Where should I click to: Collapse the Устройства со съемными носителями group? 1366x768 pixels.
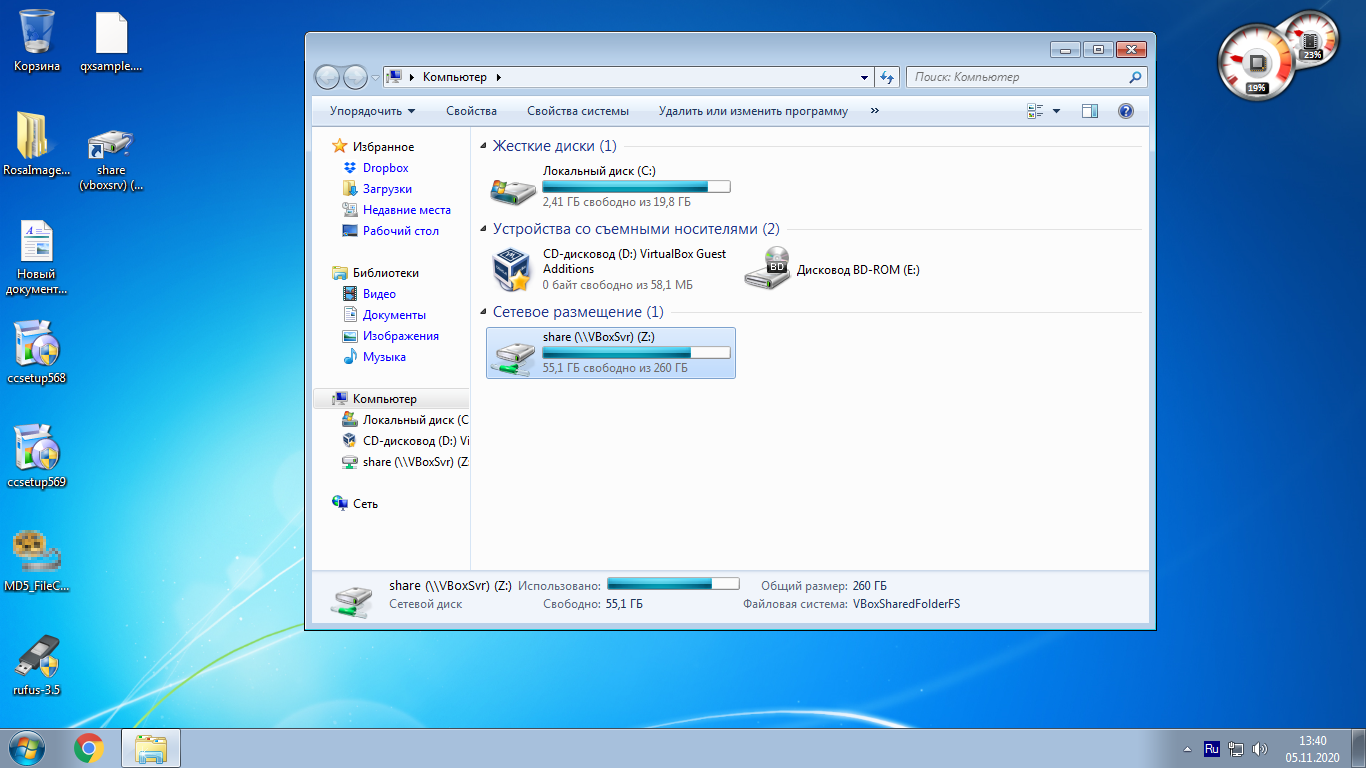pyautogui.click(x=484, y=230)
